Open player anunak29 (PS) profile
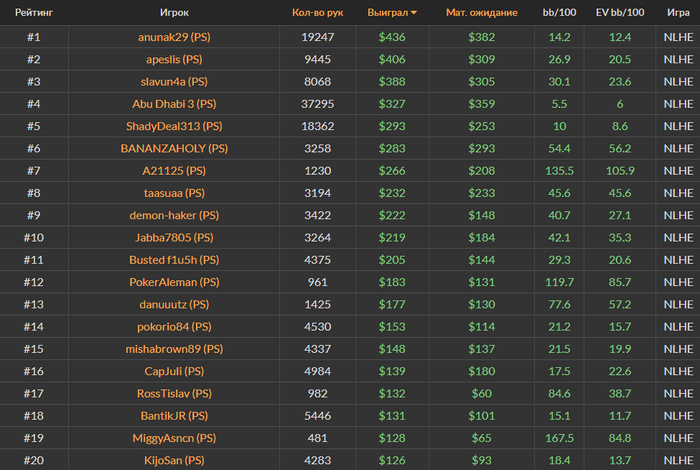 tap(174, 36)
